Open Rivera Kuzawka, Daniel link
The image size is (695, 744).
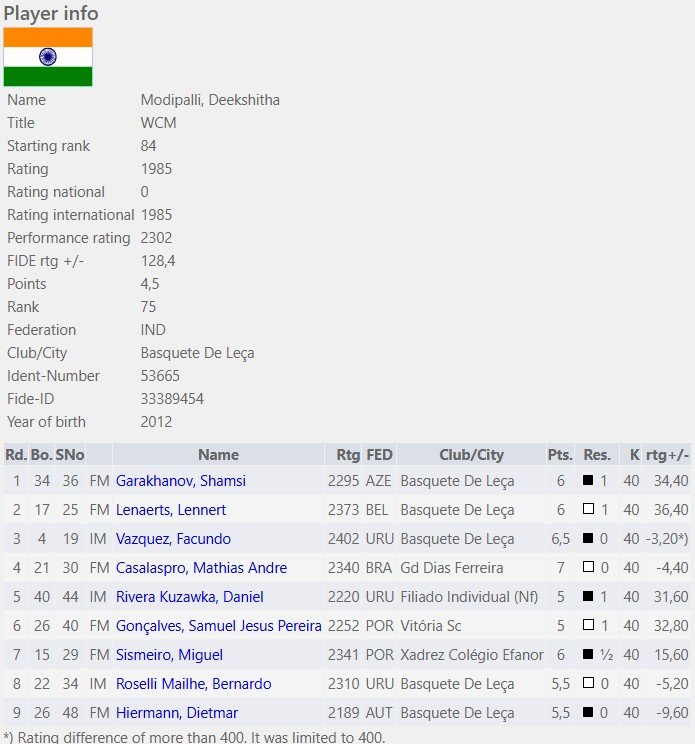[x=189, y=596]
